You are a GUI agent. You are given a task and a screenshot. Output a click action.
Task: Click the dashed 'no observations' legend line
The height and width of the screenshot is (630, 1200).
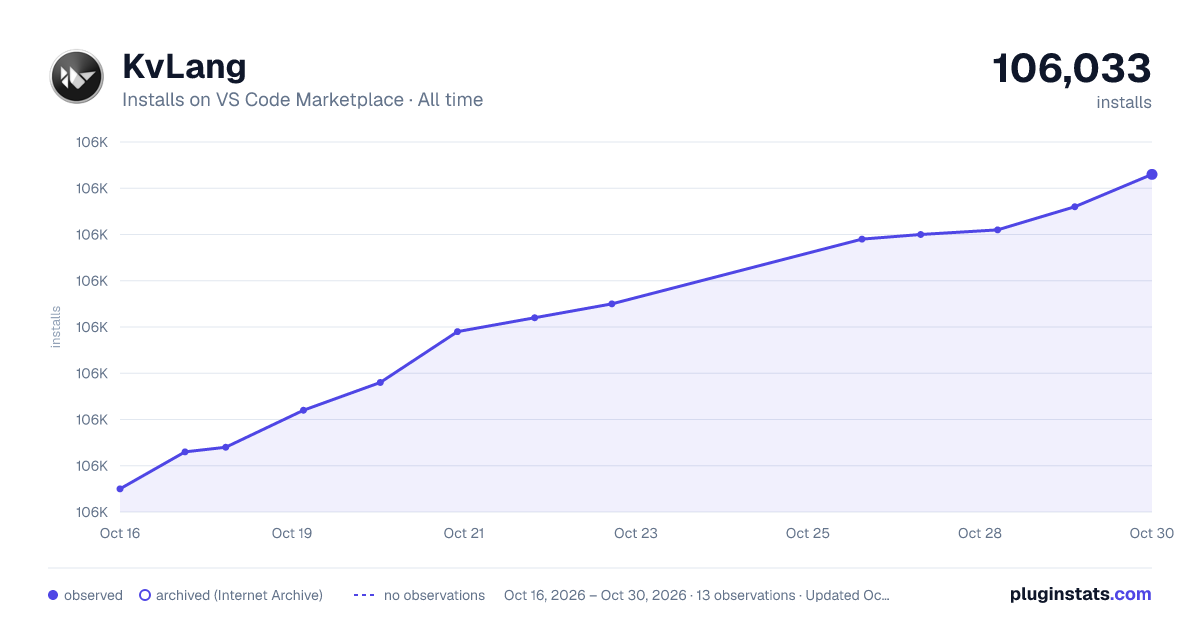click(x=364, y=595)
